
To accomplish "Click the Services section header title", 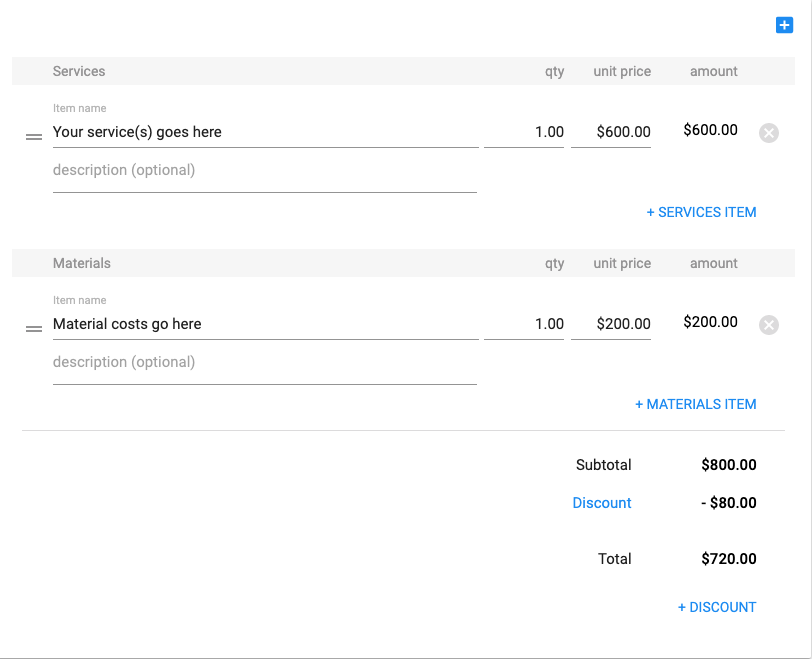I will coord(79,71).
